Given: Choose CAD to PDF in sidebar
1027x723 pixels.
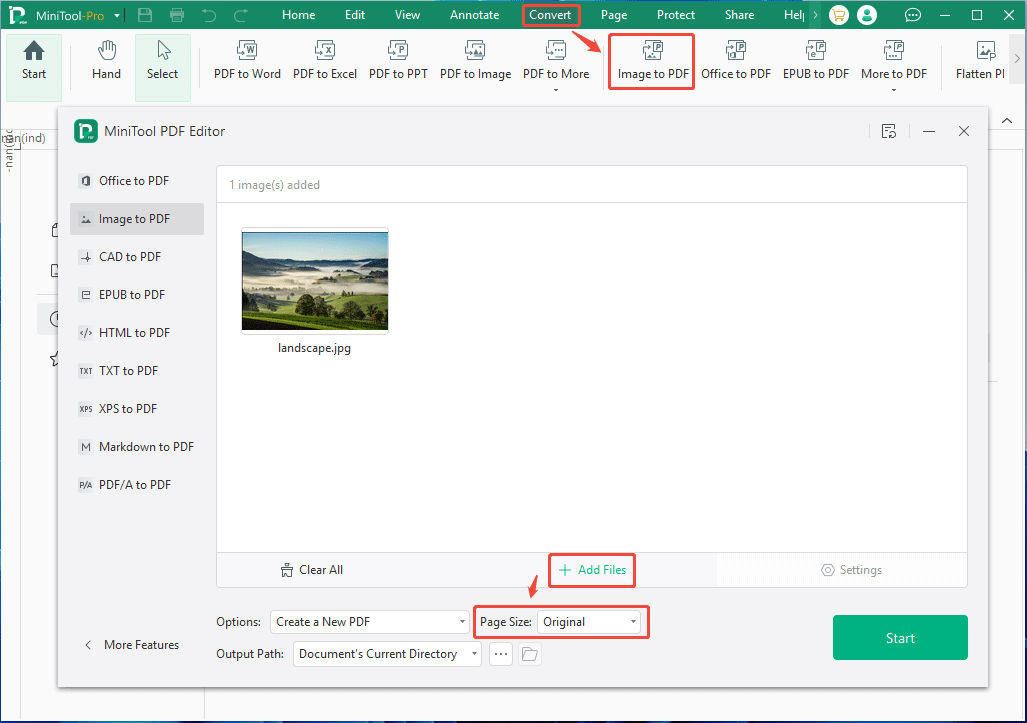Looking at the screenshot, I should click(137, 257).
